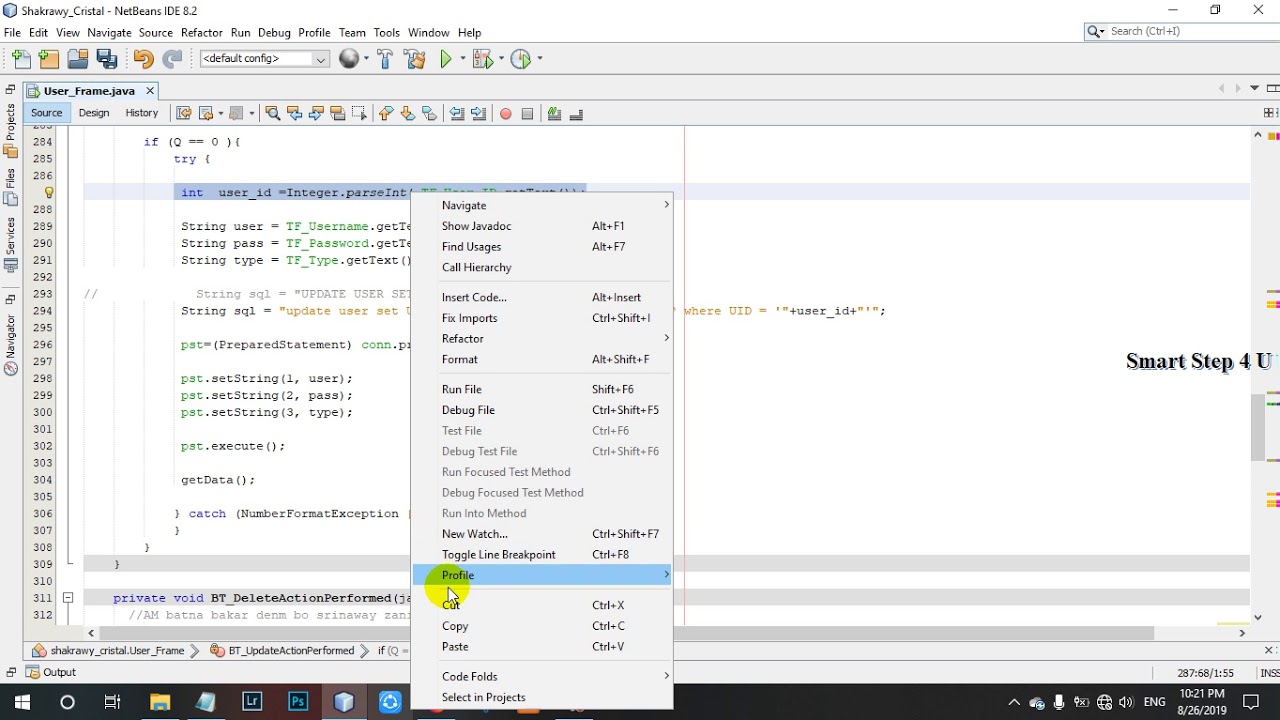1280x720 pixels.
Task: Click the Open Project toolbar icon
Action: [78, 59]
